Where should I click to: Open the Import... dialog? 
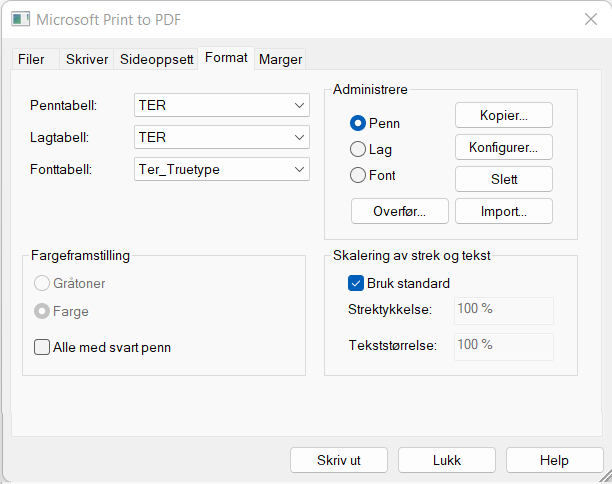(x=503, y=211)
